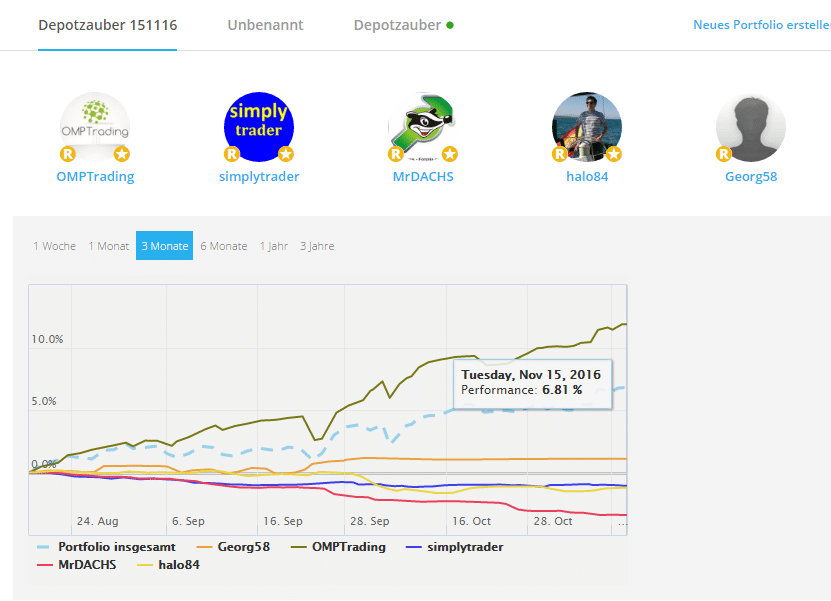
Task: Click the R badge on Georg58 avatar
Action: 723,154
